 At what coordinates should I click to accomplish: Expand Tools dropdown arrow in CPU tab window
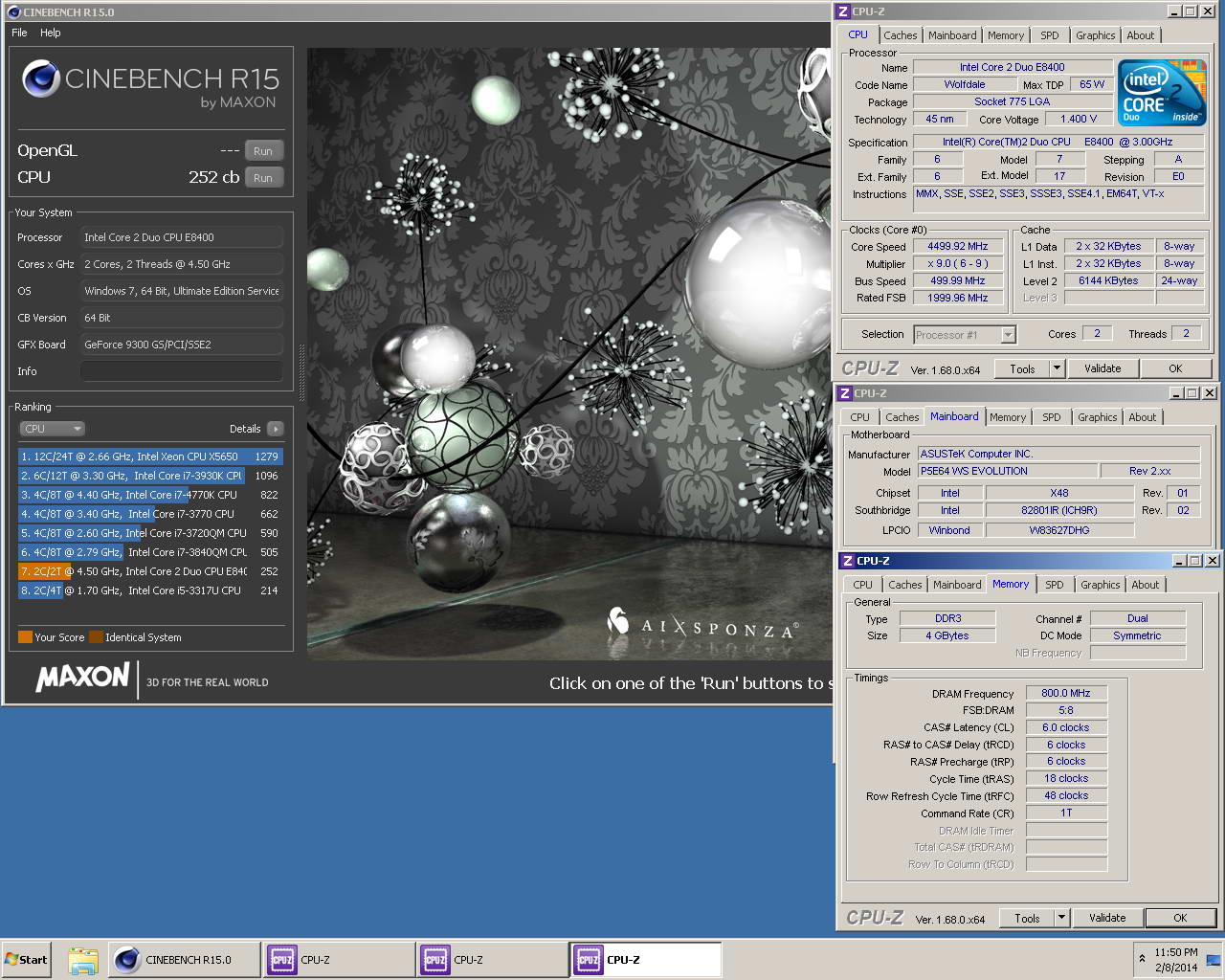pyautogui.click(x=1057, y=368)
